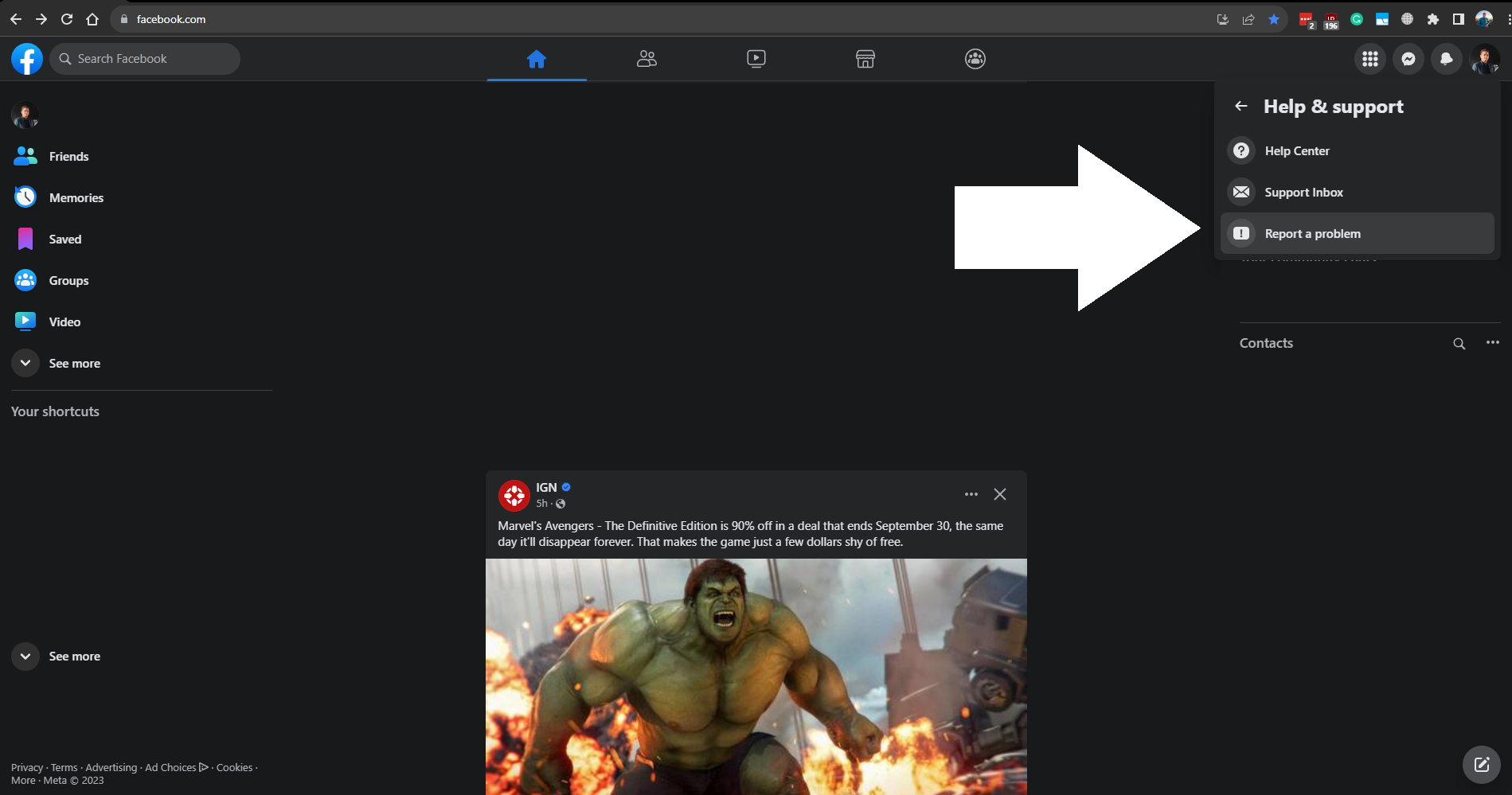Open Video in the left sidebar

142,322
